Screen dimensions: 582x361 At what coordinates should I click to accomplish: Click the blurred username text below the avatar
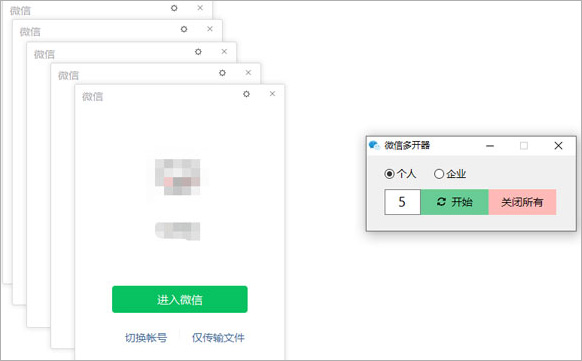pyautogui.click(x=178, y=231)
